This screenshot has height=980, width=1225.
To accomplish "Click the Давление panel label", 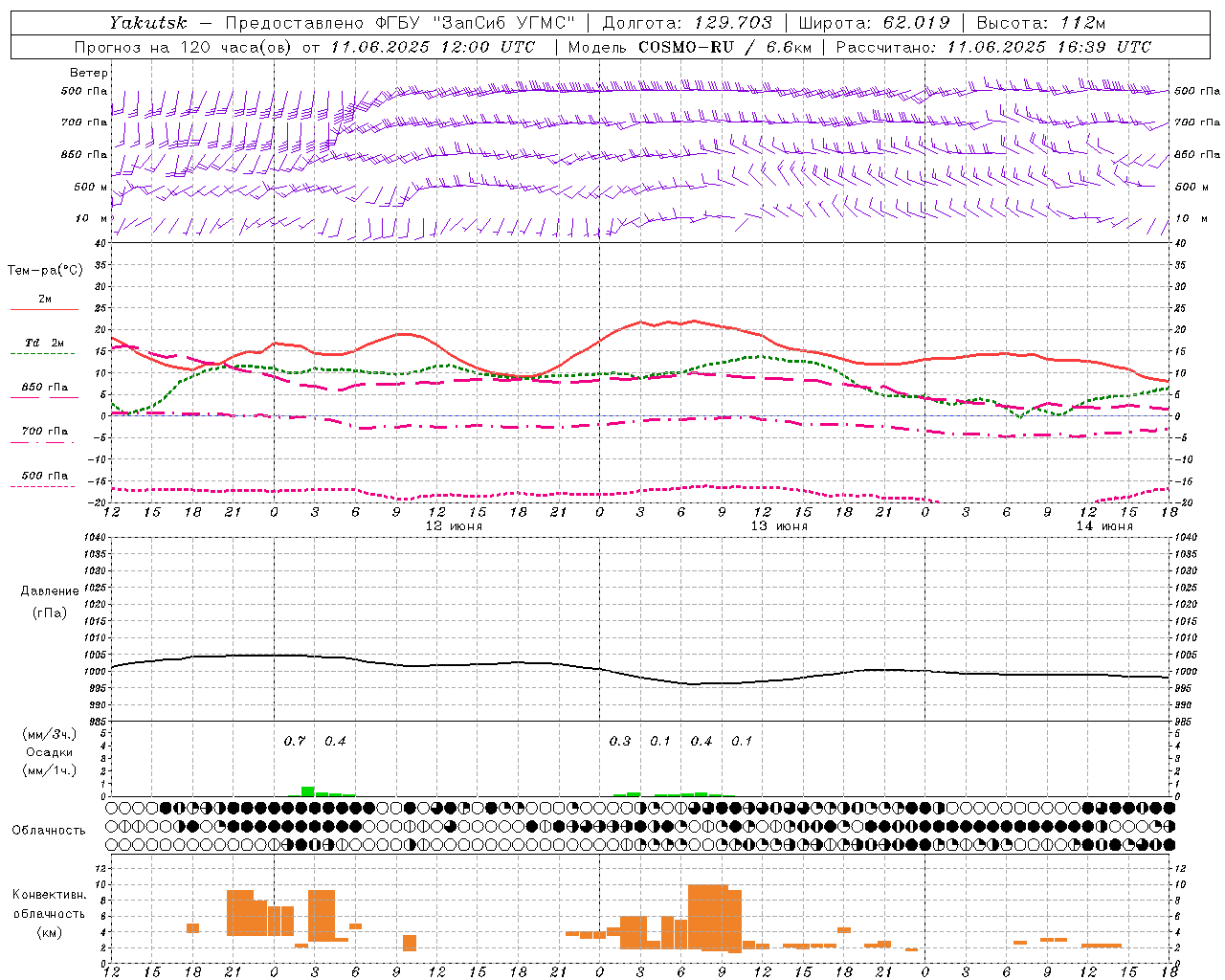I will (x=50, y=591).
